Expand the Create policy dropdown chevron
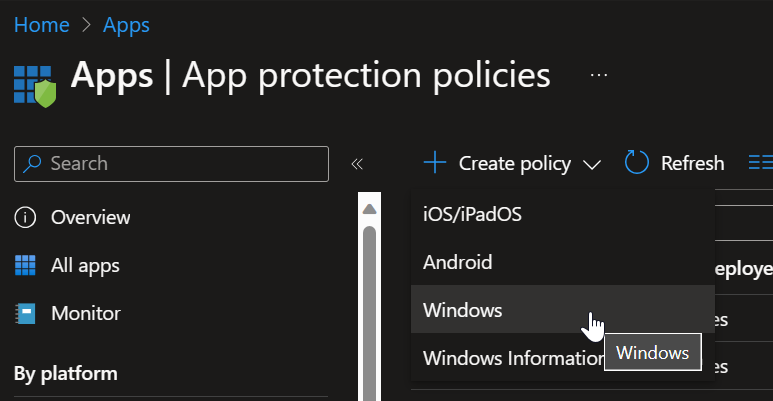773x401 pixels. pyautogui.click(x=591, y=164)
